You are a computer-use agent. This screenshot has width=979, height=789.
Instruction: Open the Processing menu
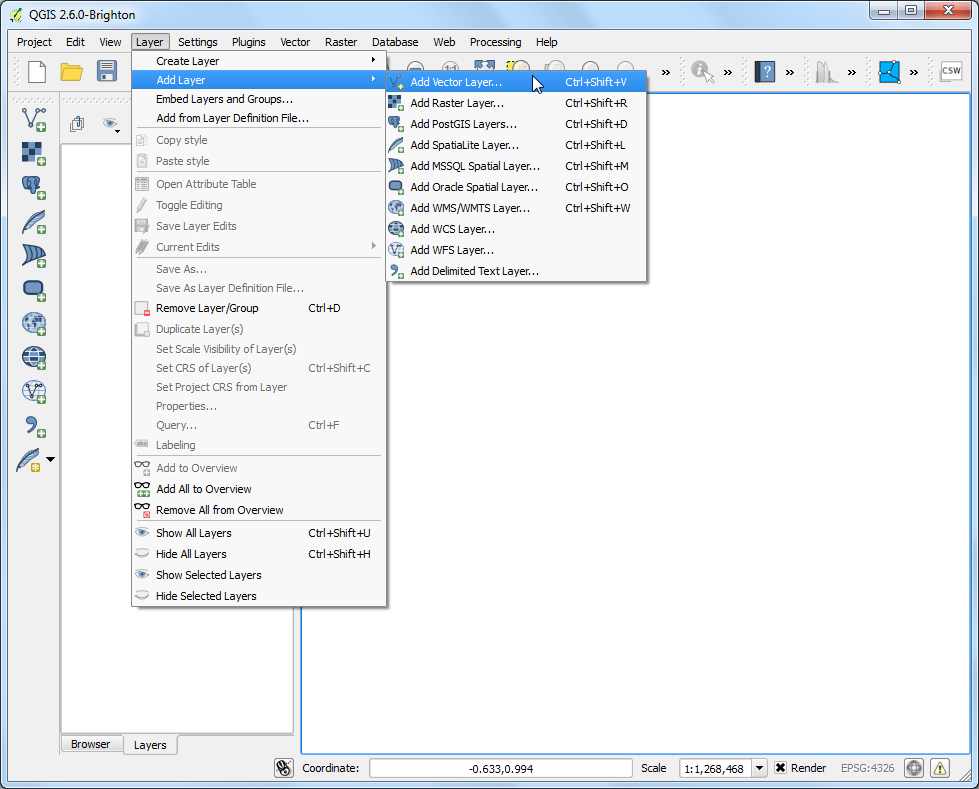[x=495, y=42]
